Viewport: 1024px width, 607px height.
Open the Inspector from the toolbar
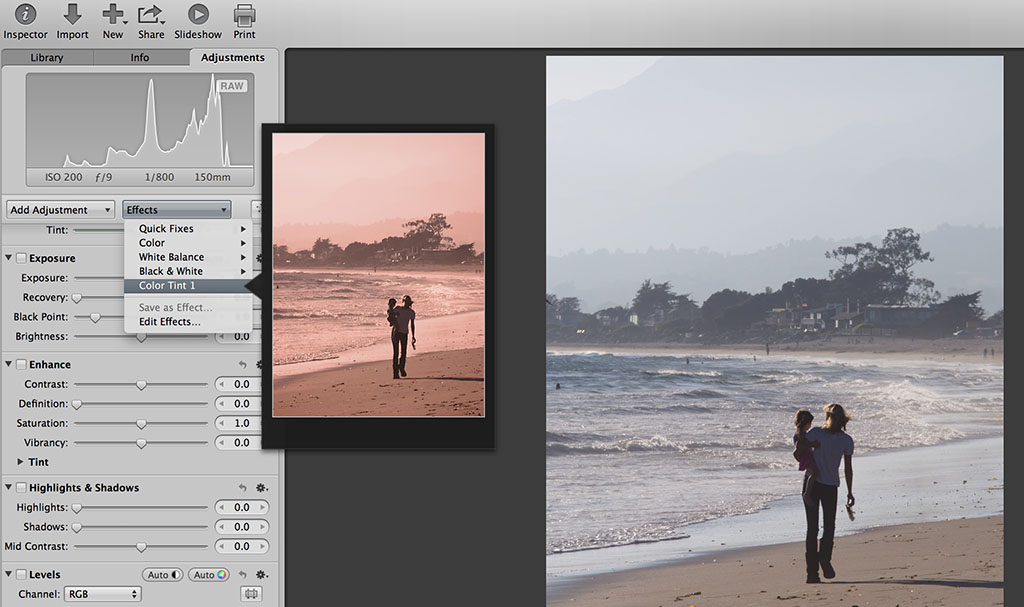(25, 15)
